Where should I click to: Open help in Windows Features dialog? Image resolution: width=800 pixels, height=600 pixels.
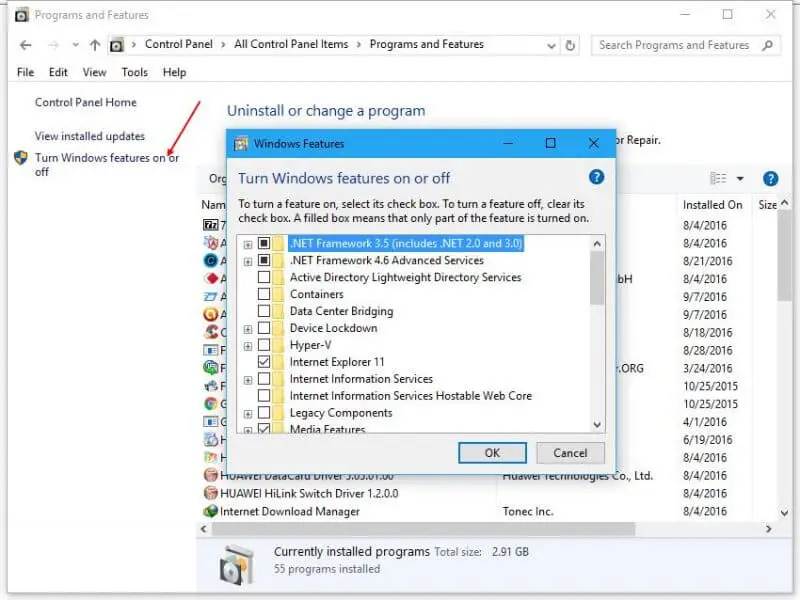(596, 177)
